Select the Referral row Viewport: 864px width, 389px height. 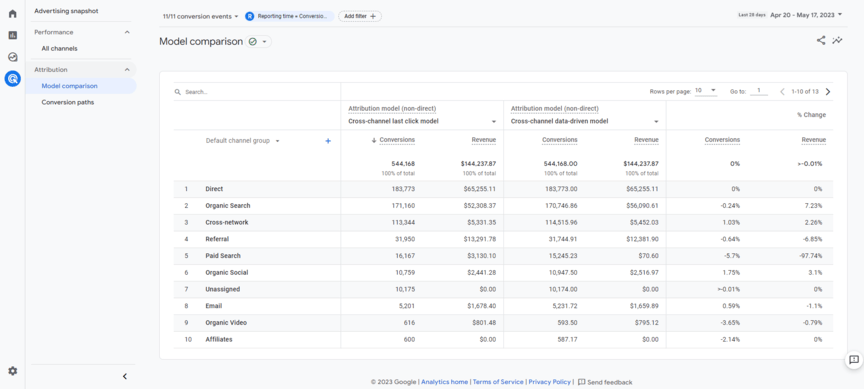[x=503, y=239]
